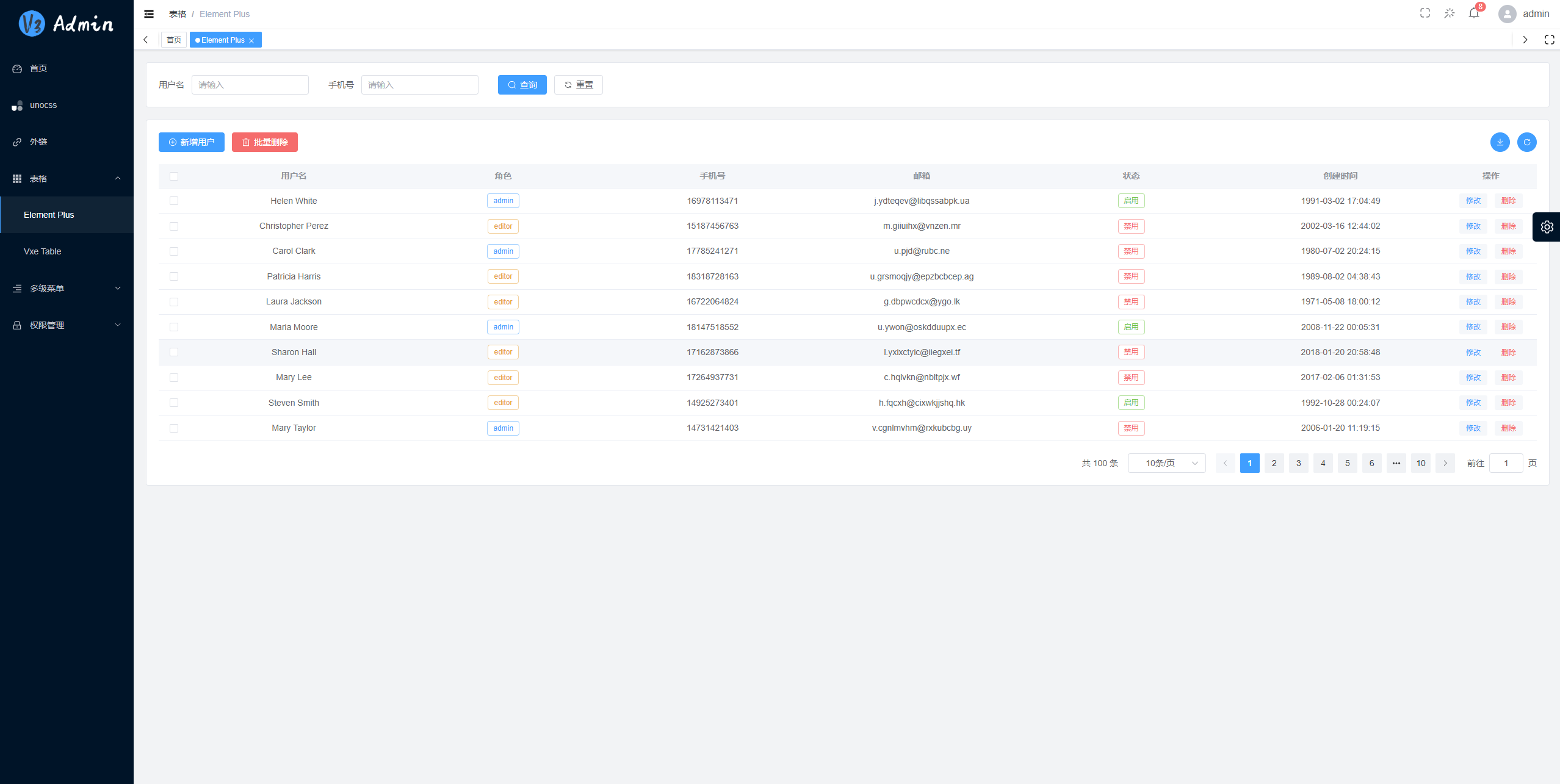Open Vxe Table from the sidebar
Screen dimensions: 1560x784
click(x=42, y=251)
